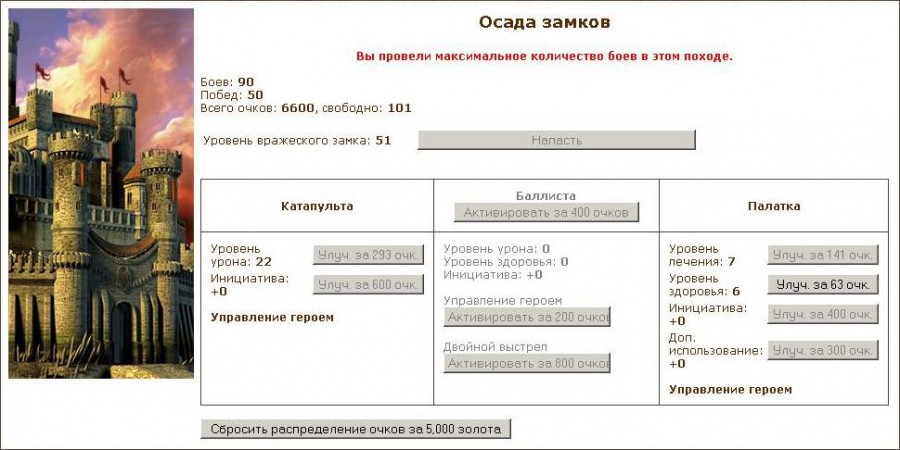The height and width of the screenshot is (450, 900).
Task: Click the castle siege artwork image
Action: [x=101, y=193]
